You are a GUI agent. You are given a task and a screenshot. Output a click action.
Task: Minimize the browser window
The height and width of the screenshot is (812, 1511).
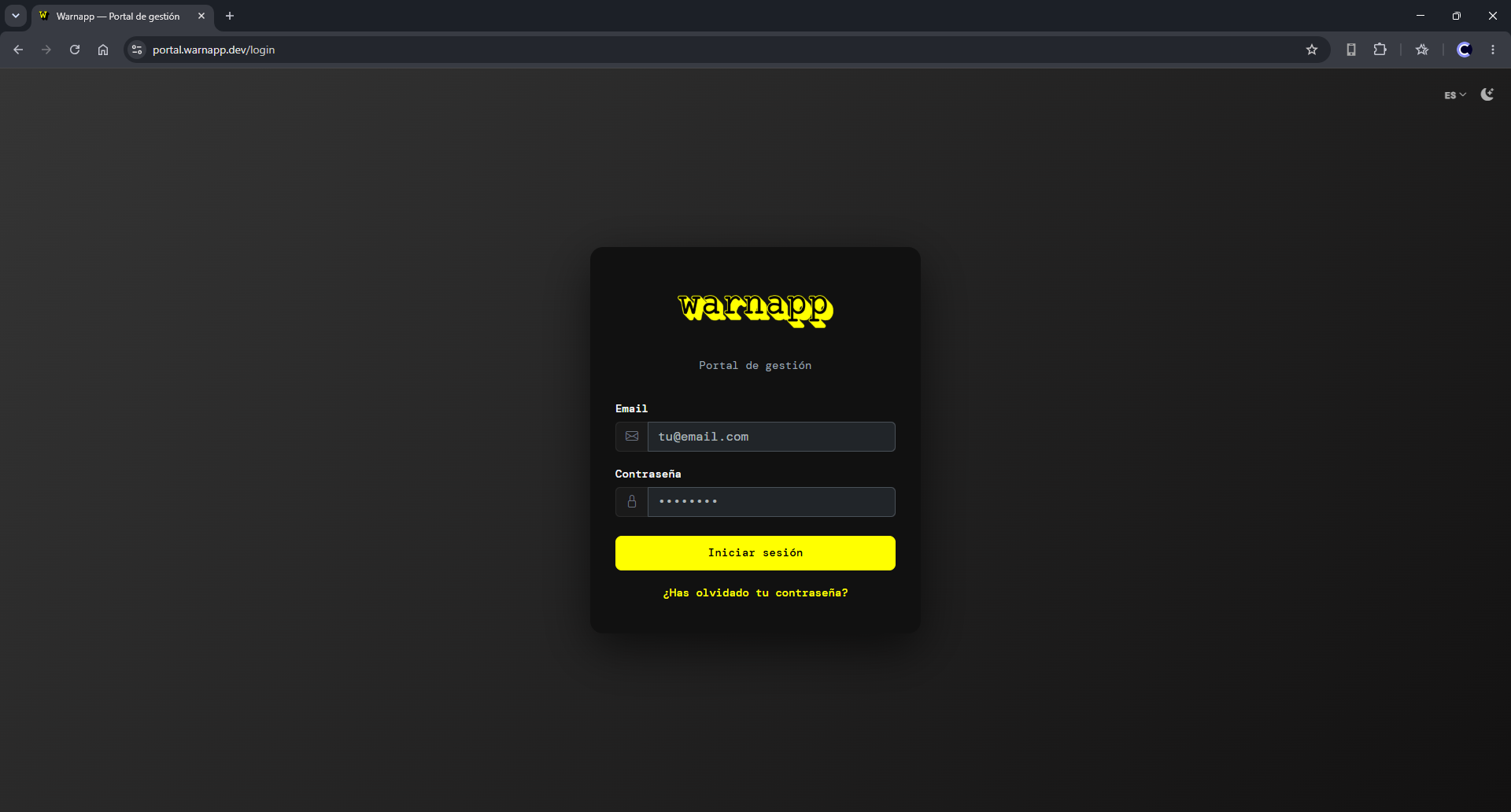tap(1420, 16)
